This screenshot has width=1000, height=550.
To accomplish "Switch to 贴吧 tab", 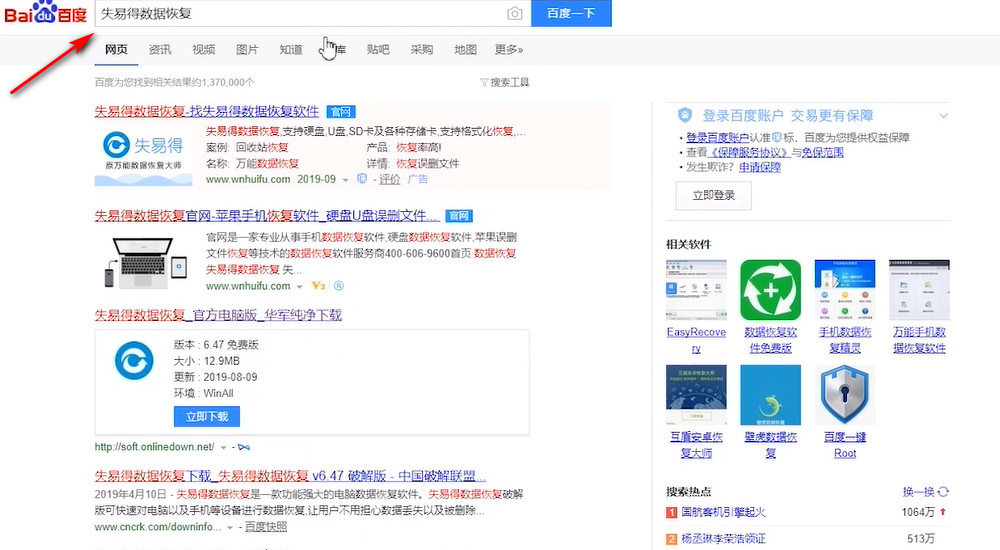I will click(378, 50).
